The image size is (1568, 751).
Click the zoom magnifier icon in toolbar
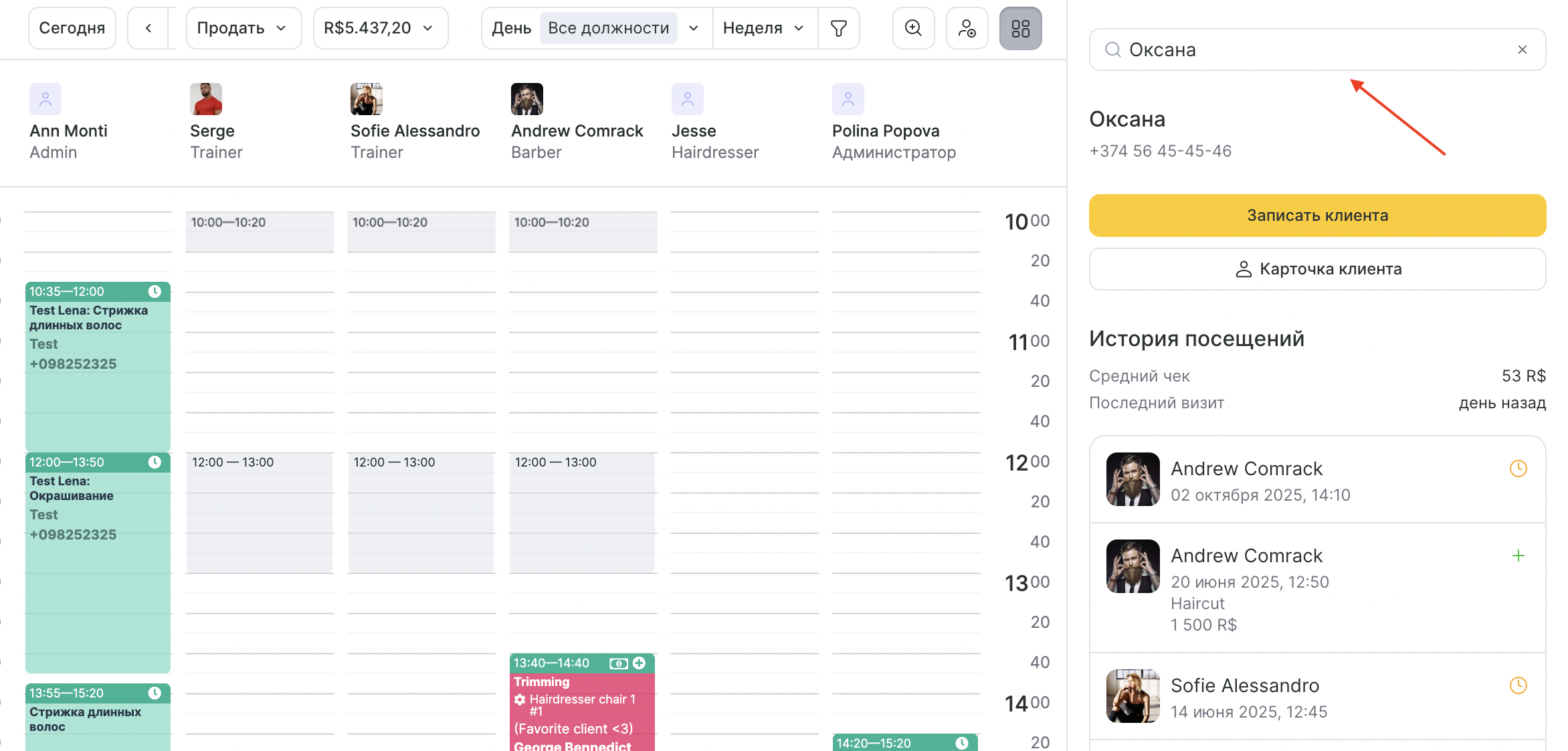click(x=913, y=28)
